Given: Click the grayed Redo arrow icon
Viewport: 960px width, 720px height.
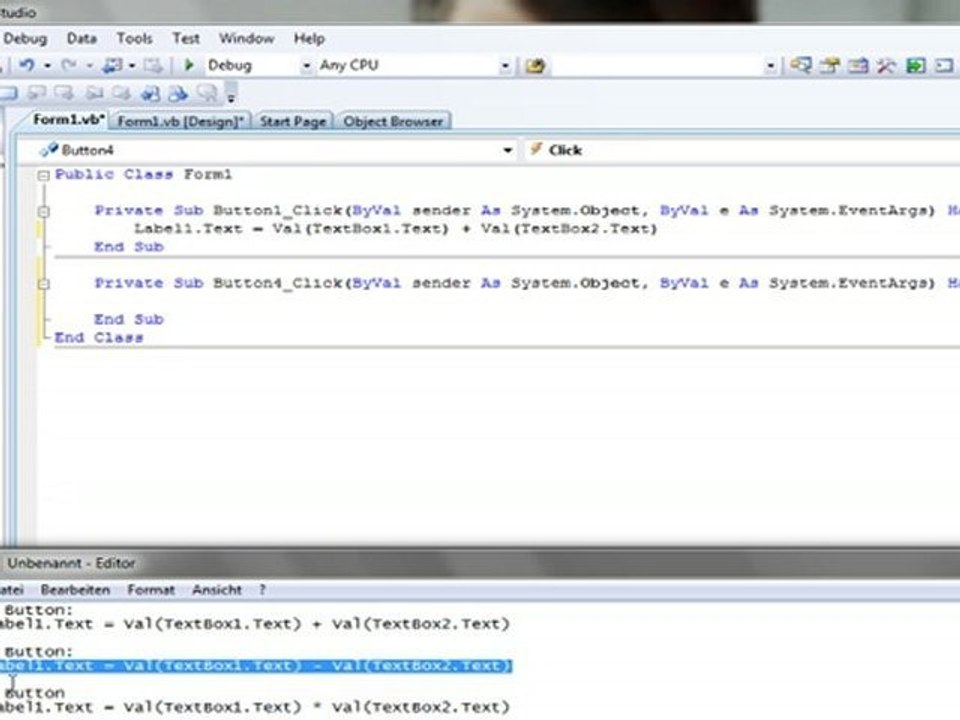Looking at the screenshot, I should pos(69,65).
